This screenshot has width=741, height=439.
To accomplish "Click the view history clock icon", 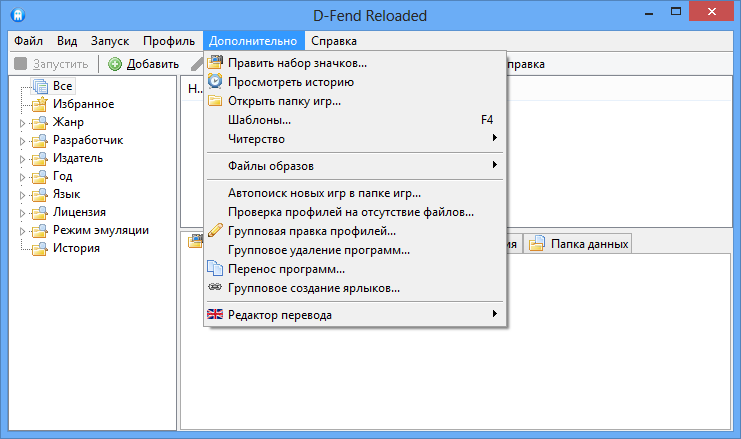I will tap(215, 82).
